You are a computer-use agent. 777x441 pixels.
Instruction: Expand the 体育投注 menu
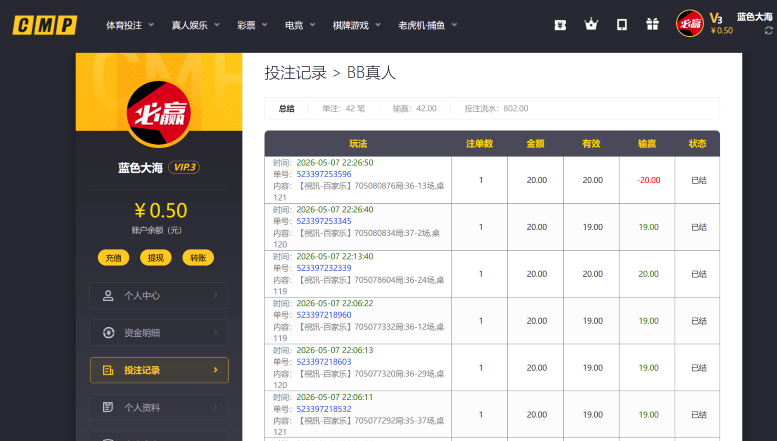tap(130, 25)
